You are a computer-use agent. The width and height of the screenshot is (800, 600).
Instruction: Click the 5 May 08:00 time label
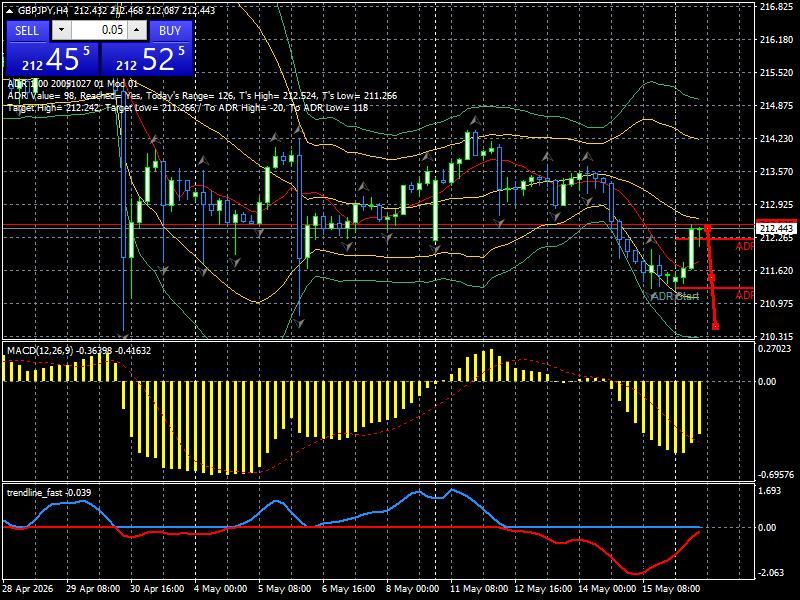click(285, 588)
